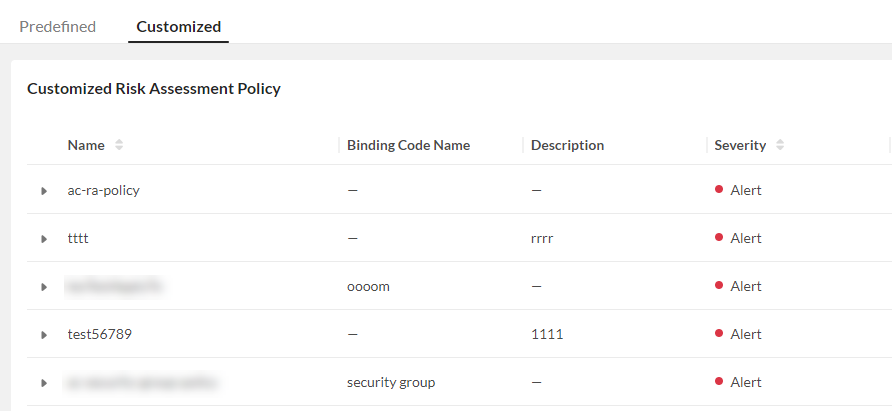Viewport: 892px width, 411px height.
Task: Expand the row bound to oooom
Action: (43, 287)
